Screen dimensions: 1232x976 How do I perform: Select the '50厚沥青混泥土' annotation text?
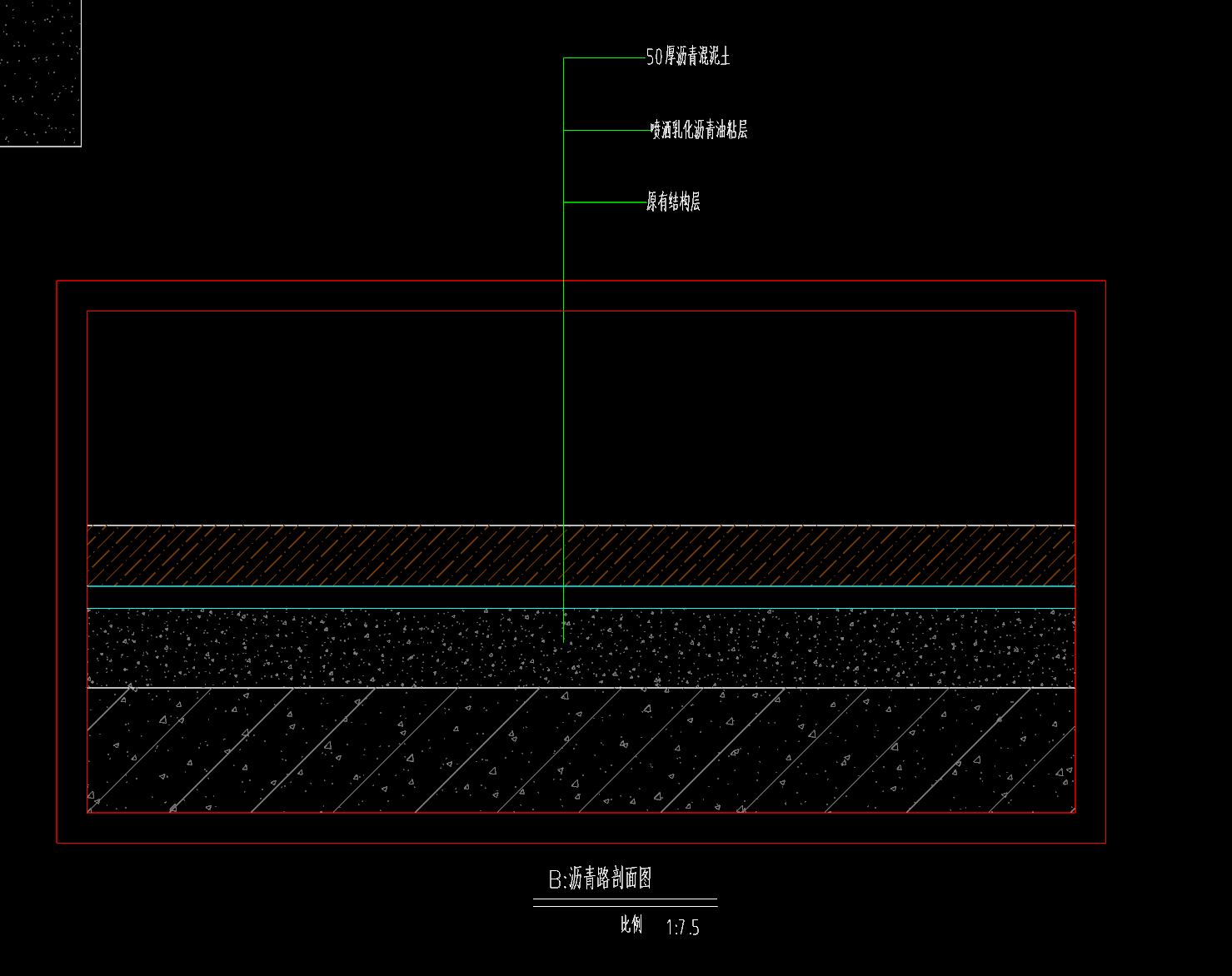click(x=688, y=57)
